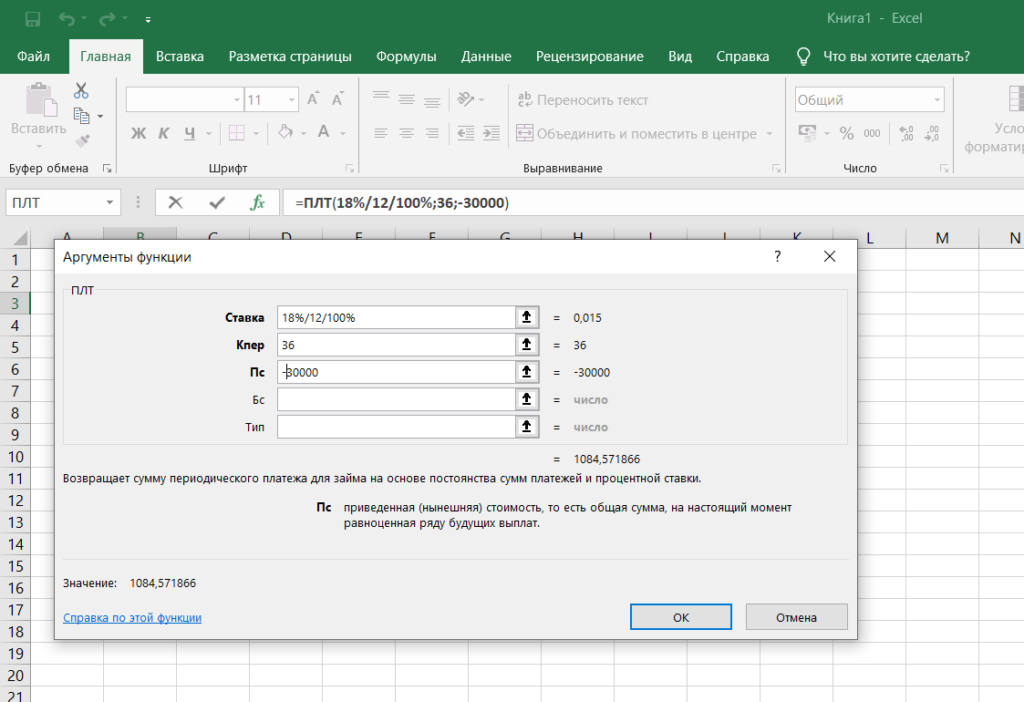Click the collapse dialog icon beside Тип field
Screen dimensions: 1024x702
[526, 427]
